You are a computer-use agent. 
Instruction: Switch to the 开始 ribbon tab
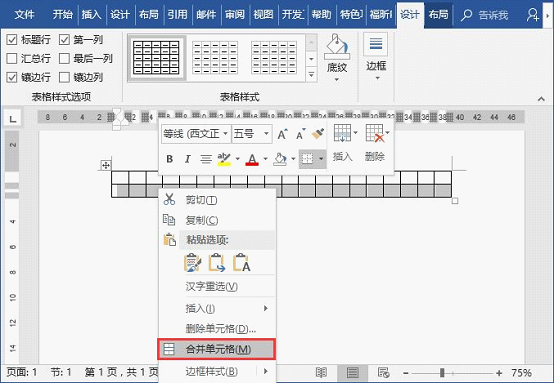63,14
